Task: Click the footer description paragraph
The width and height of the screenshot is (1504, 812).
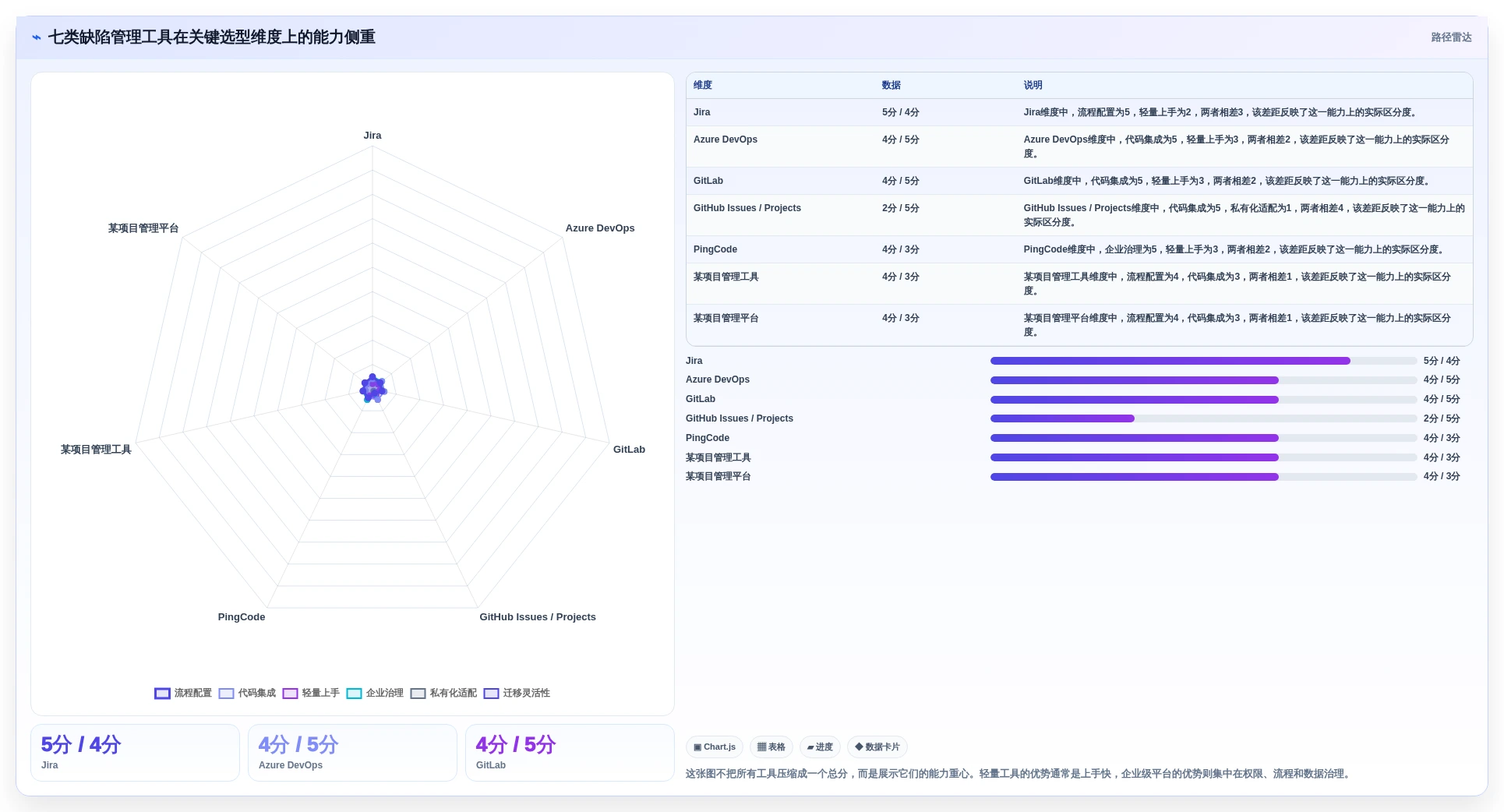Action: 1019,774
